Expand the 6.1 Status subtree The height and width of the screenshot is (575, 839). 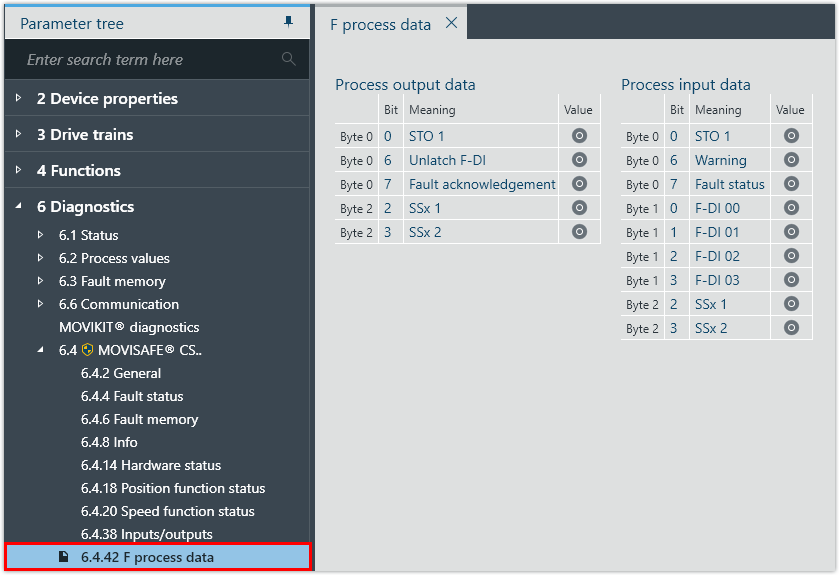click(40, 235)
